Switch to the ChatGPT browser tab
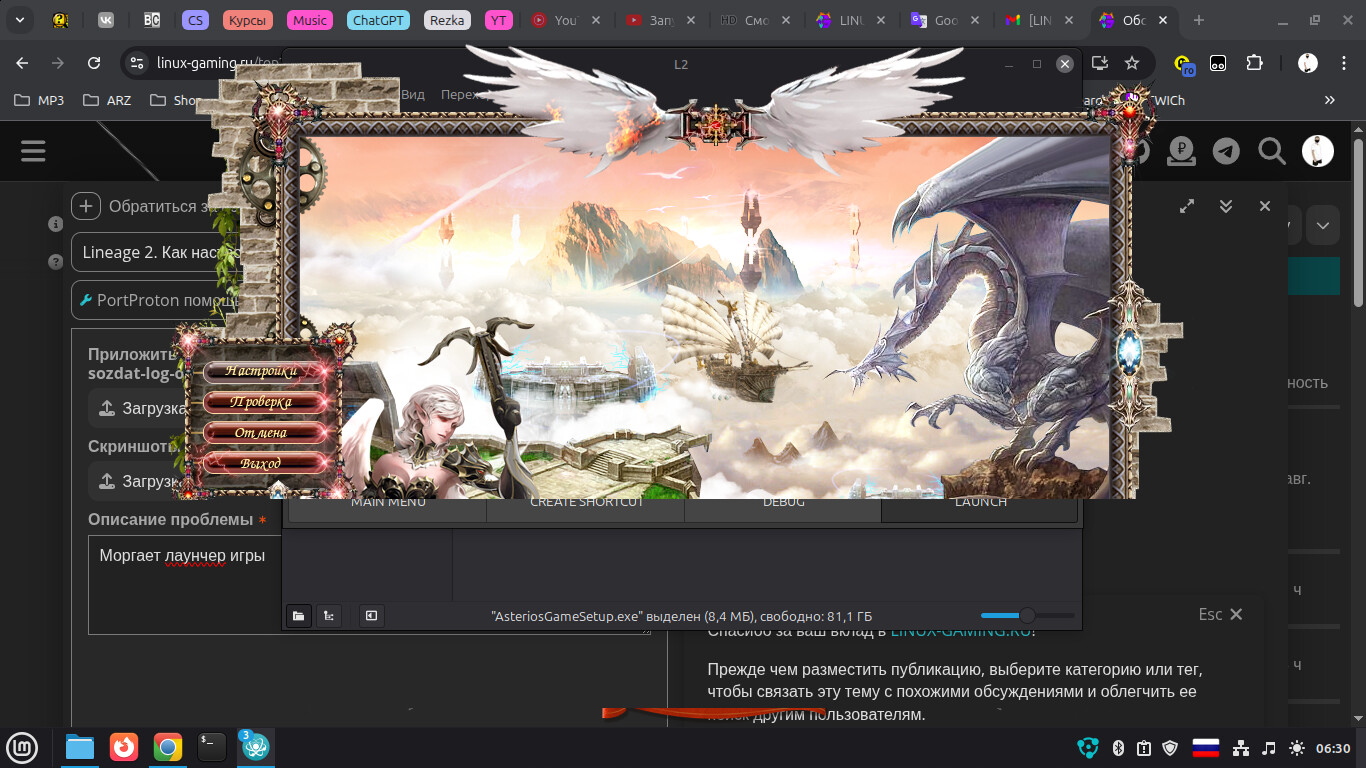Viewport: 1366px width, 768px height. coord(378,20)
